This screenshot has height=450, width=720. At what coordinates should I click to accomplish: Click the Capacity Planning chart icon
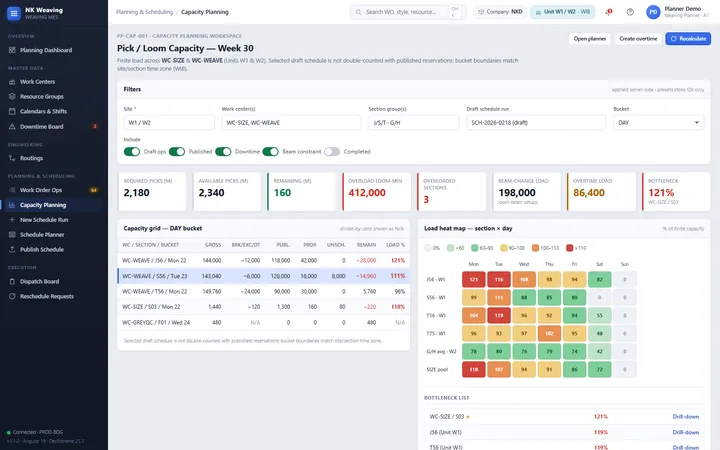pyautogui.click(x=12, y=205)
